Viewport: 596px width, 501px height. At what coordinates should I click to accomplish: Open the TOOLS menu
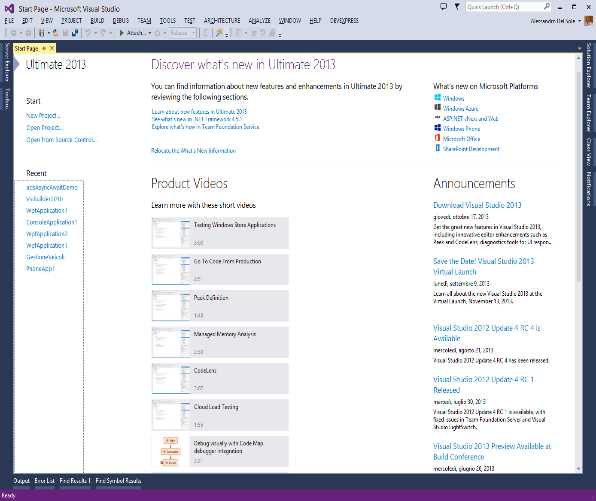pyautogui.click(x=167, y=21)
